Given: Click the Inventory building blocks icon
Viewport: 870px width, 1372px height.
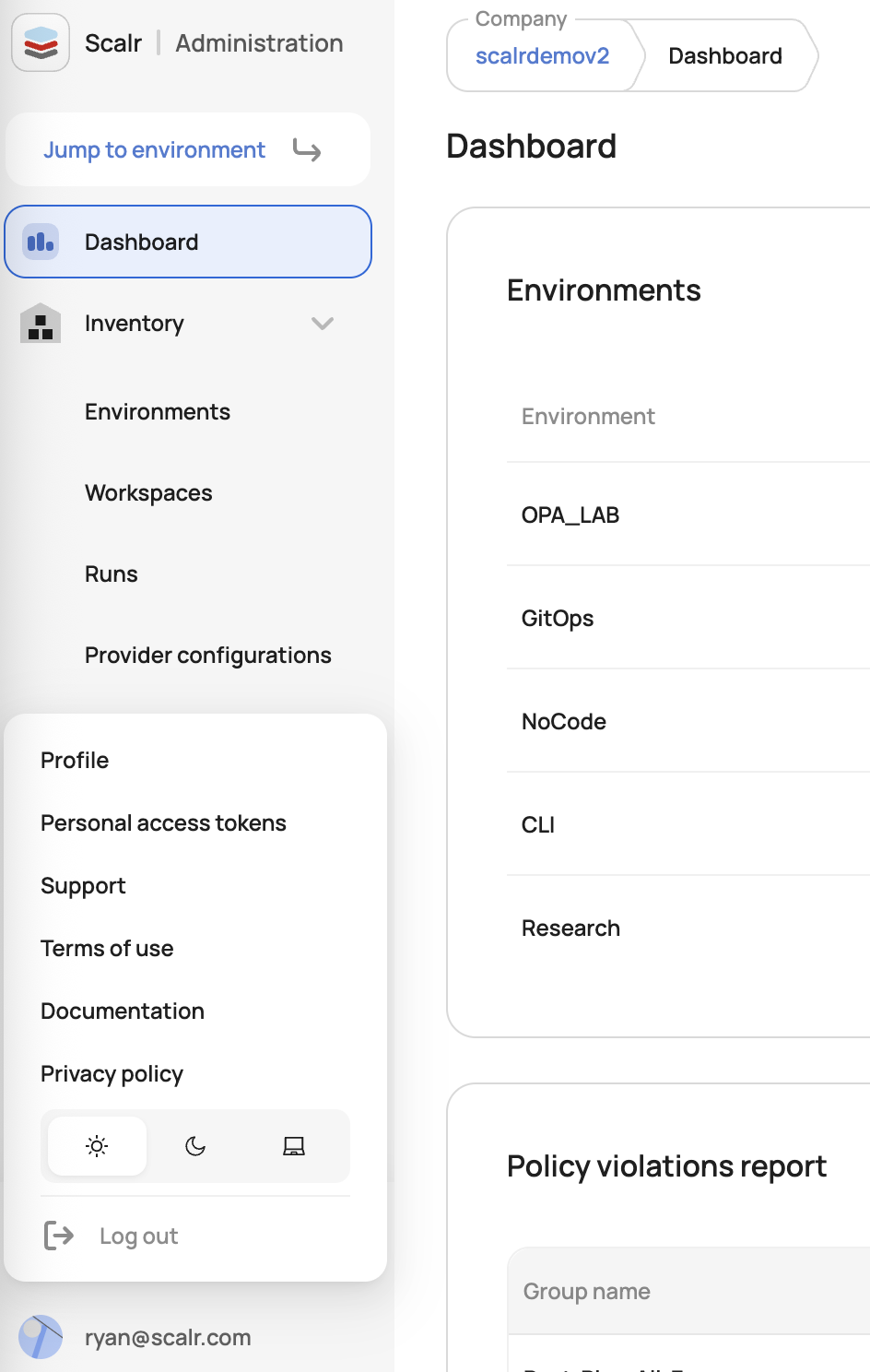Looking at the screenshot, I should [x=41, y=324].
